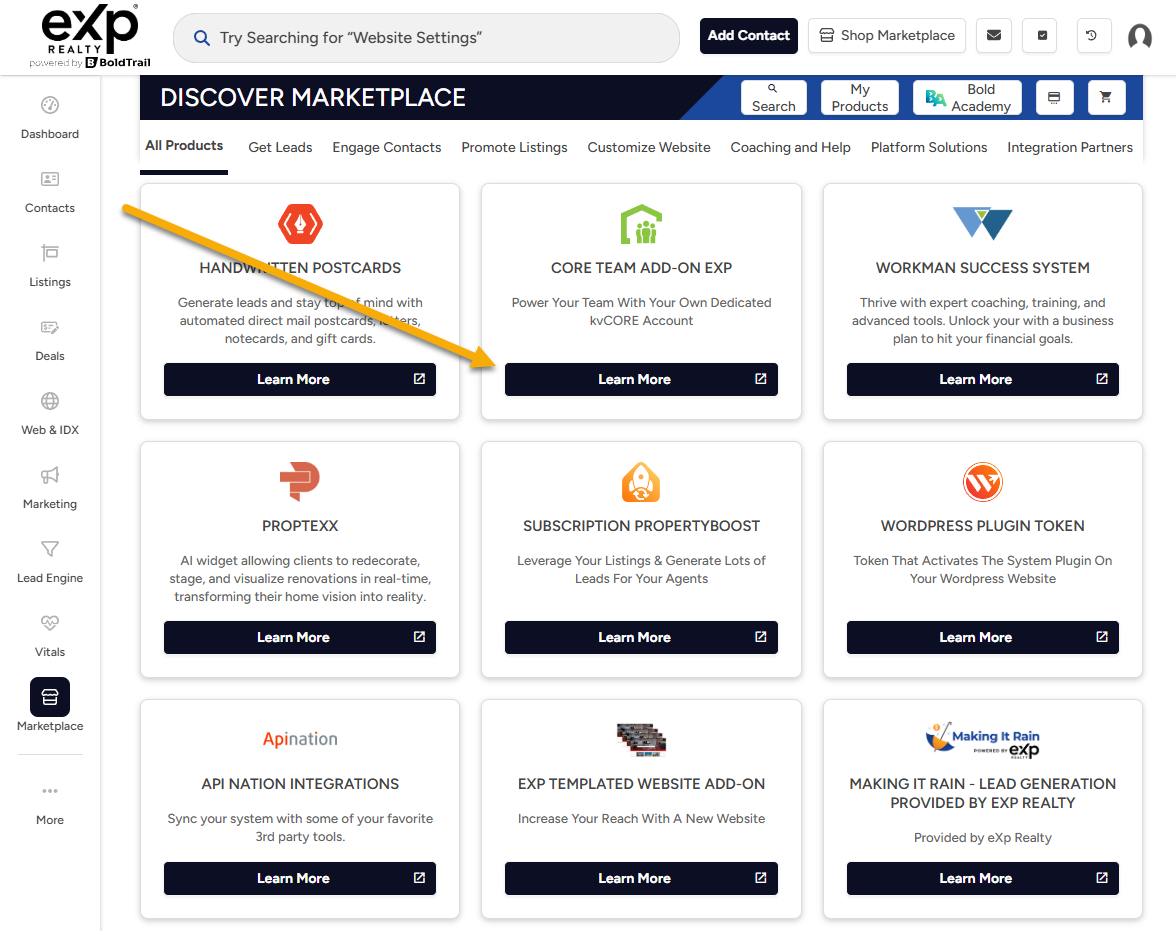
Task: Click the DISCOVER MARKETPLACE heading
Action: tap(313, 98)
